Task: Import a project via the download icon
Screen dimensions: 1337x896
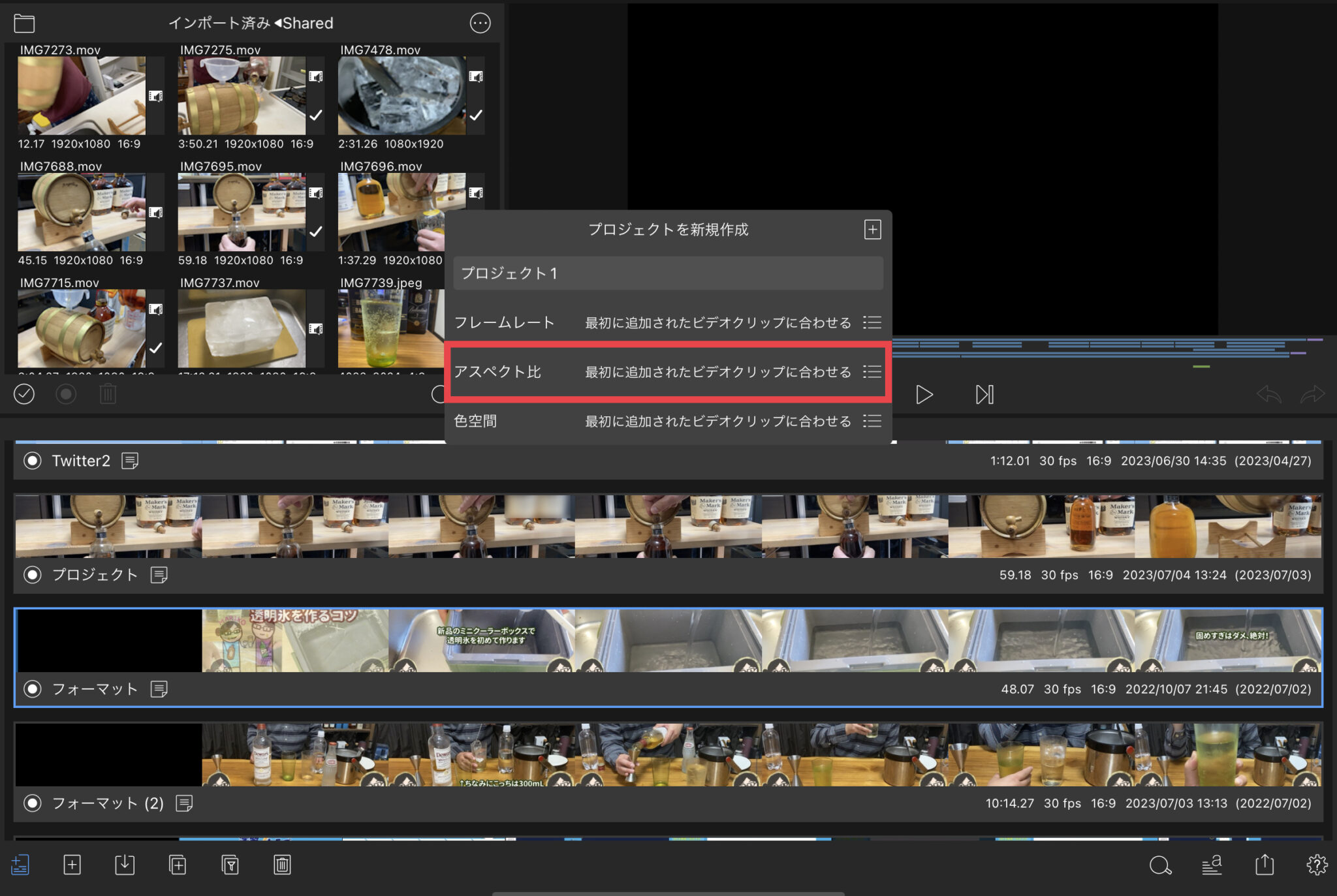Action: point(125,865)
